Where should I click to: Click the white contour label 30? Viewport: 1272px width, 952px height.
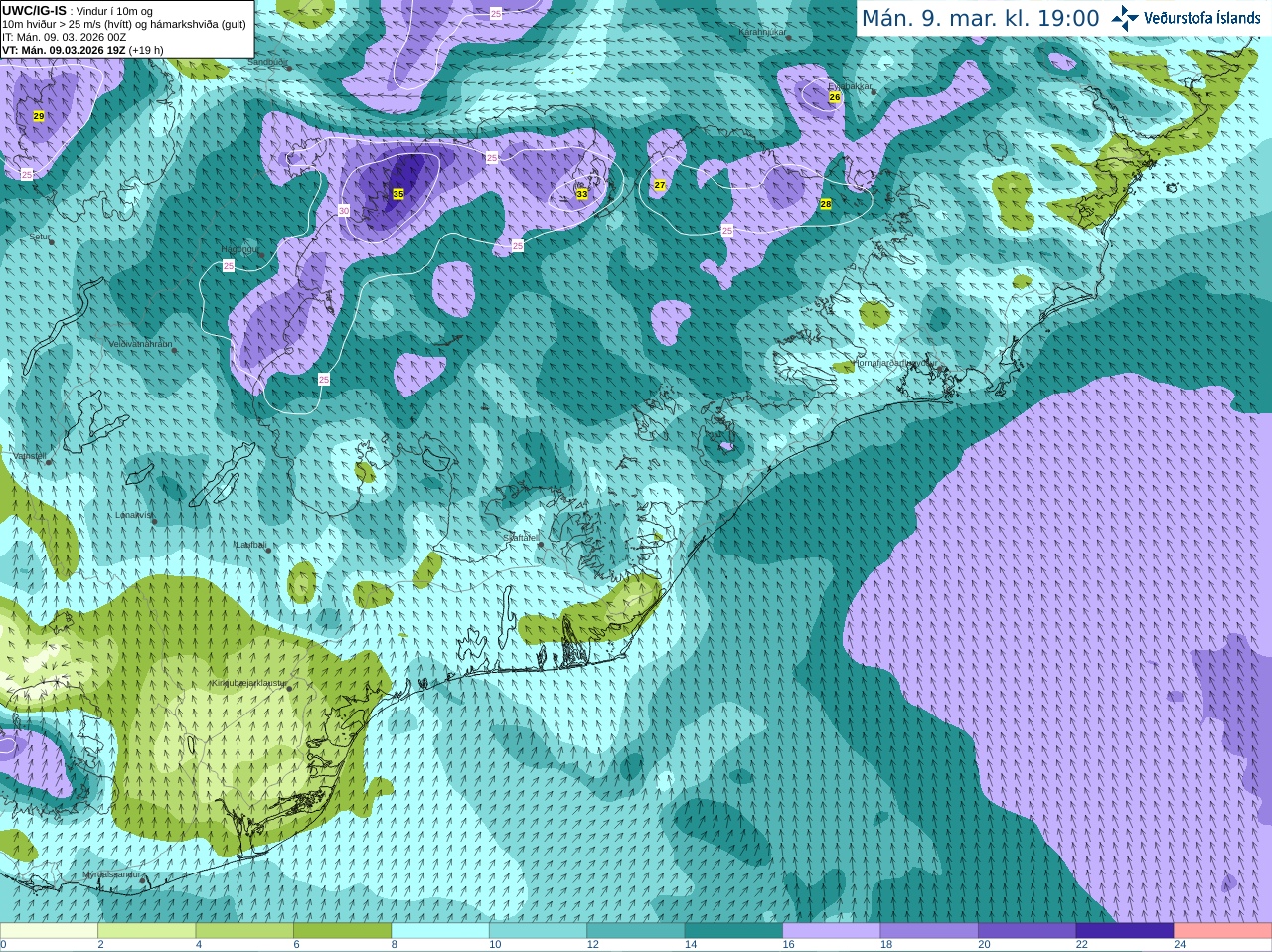(x=344, y=211)
